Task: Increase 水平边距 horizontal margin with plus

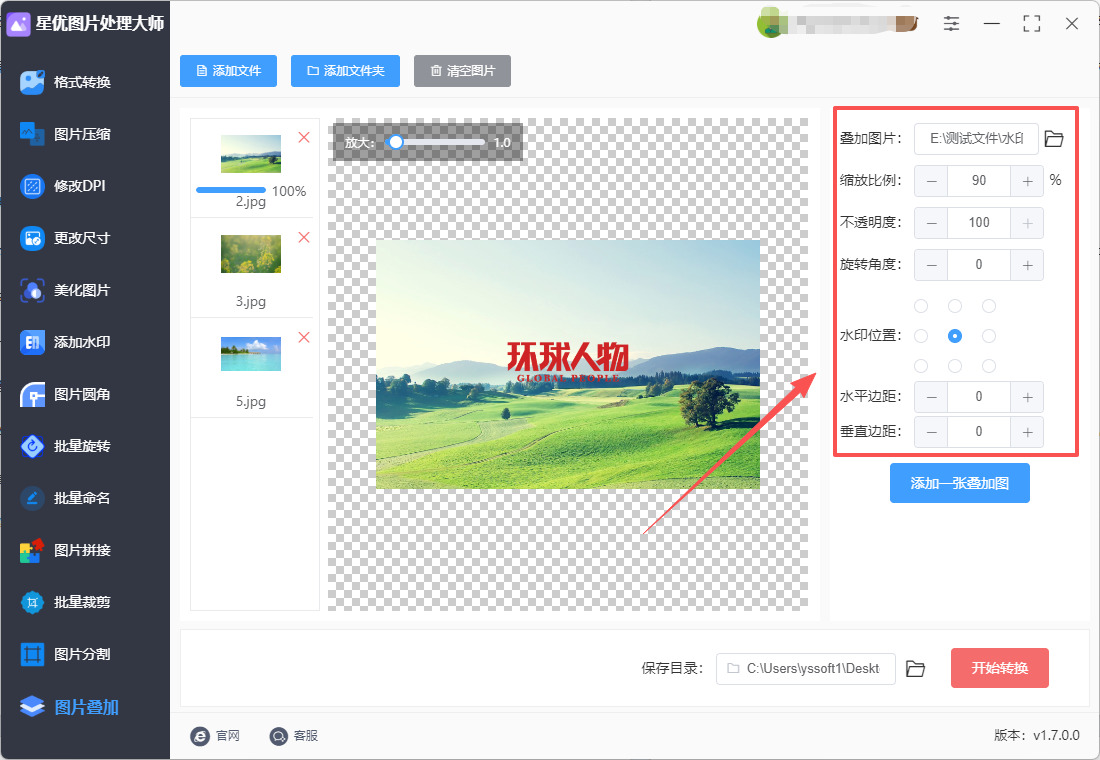Action: (x=1027, y=397)
